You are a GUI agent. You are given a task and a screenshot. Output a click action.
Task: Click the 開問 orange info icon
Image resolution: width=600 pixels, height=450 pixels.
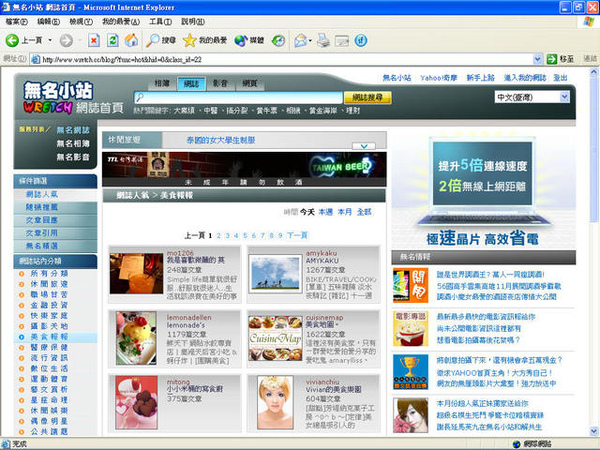(x=410, y=285)
